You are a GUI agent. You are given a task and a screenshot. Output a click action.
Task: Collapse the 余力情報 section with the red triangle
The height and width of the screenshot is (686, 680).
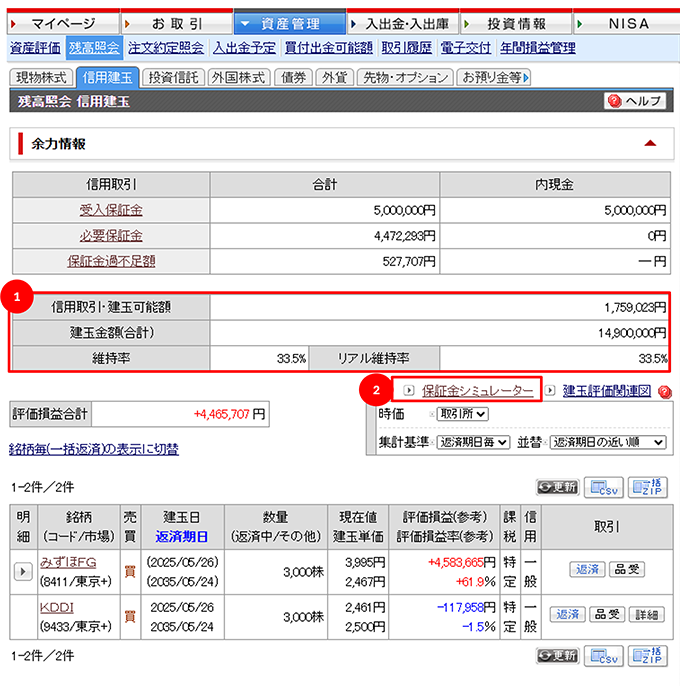click(x=651, y=144)
